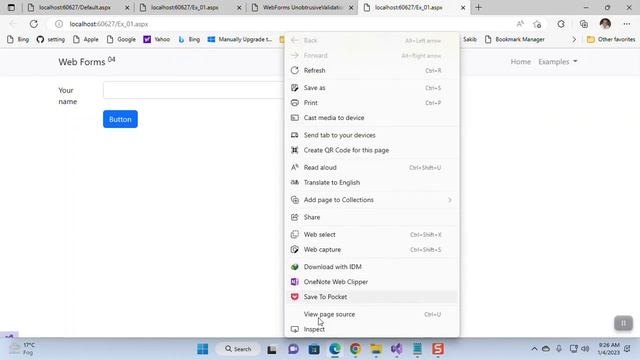Screen dimensions: 640x360
Task: Expand Add page to Collections submenu
Action: 372,200
